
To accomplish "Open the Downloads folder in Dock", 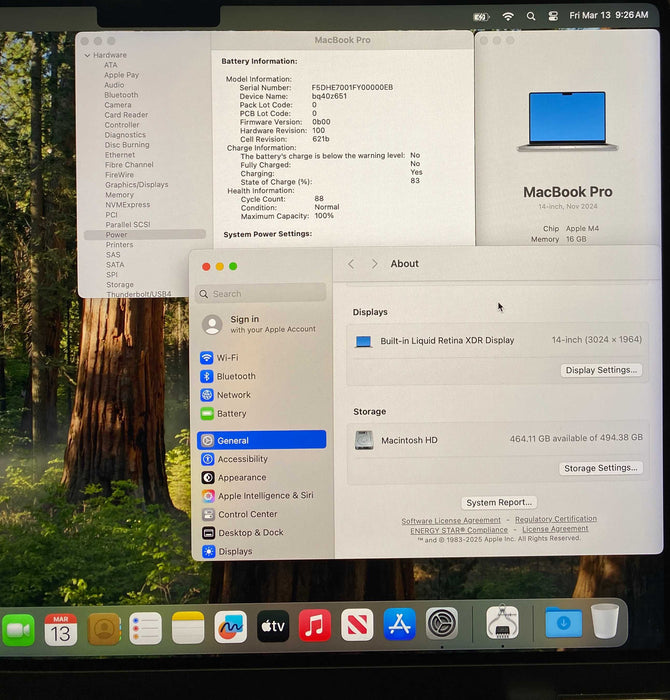I will click(x=563, y=621).
